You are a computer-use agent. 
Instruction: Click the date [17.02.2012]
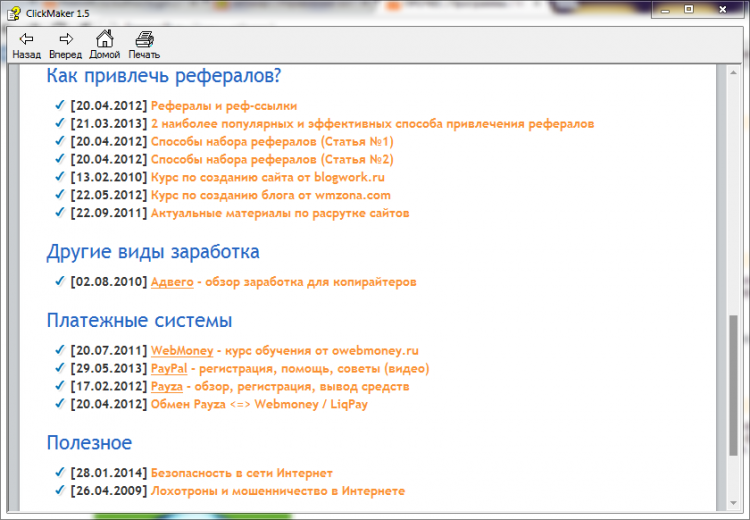[109, 387]
